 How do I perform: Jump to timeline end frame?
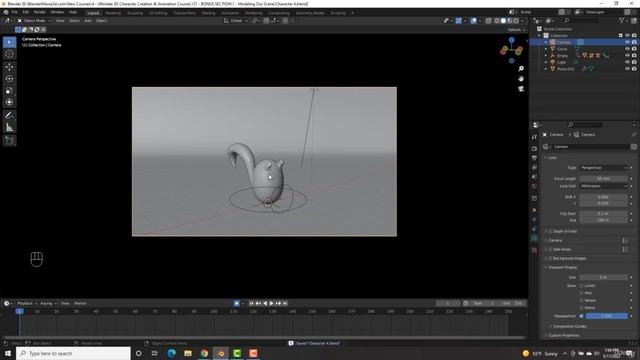[285, 303]
